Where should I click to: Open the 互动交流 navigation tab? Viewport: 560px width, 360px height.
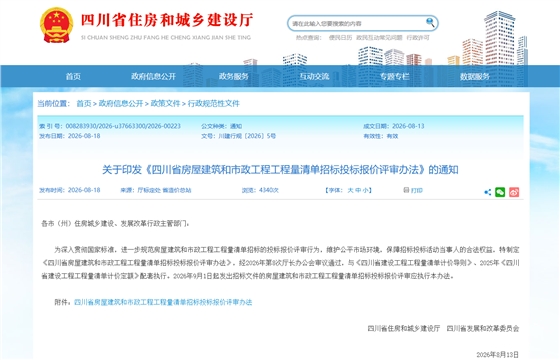314,76
